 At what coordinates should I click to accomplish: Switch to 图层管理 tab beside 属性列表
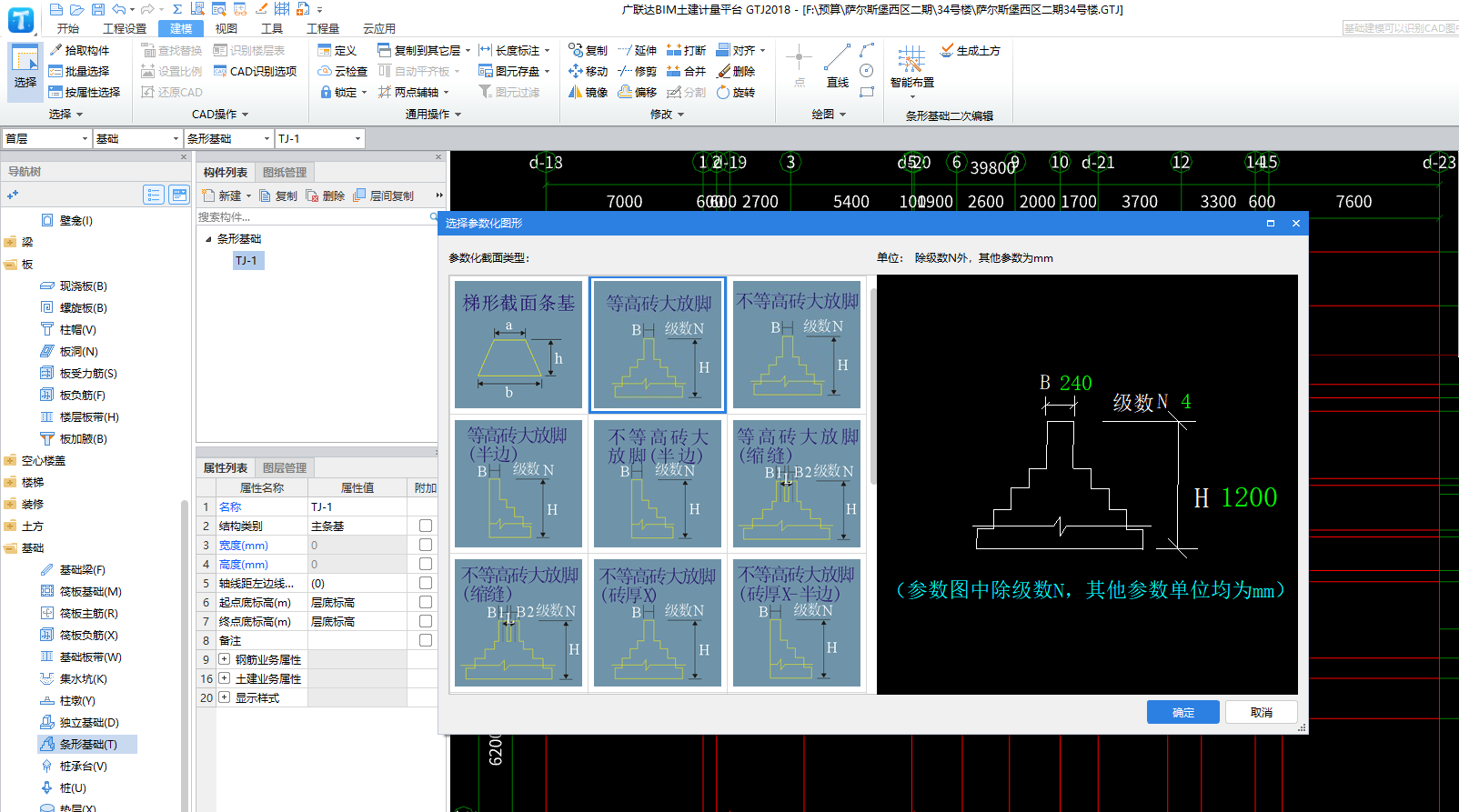tap(285, 467)
